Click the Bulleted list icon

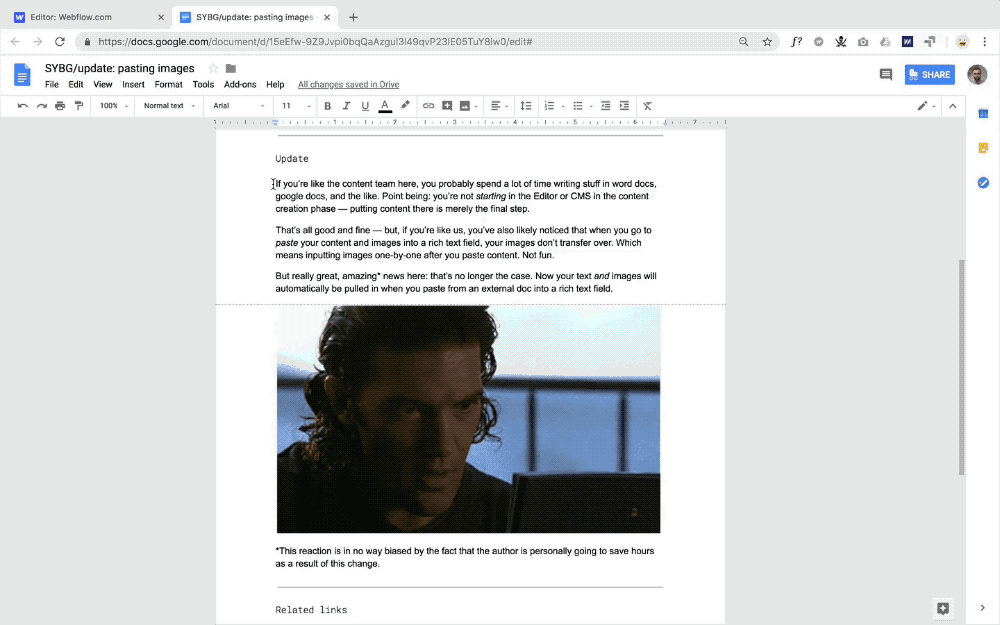578,106
